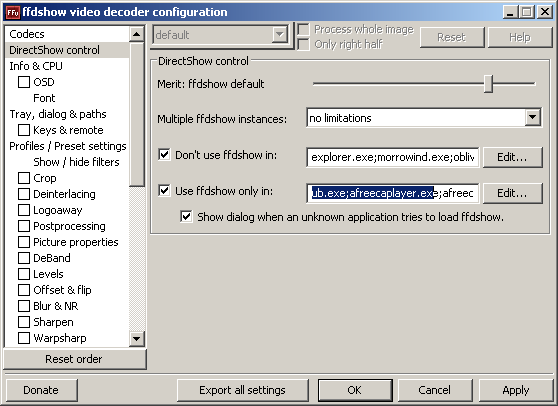558x406 pixels.
Task: Enable the Sharpen filter checkbox
Action: [24, 322]
